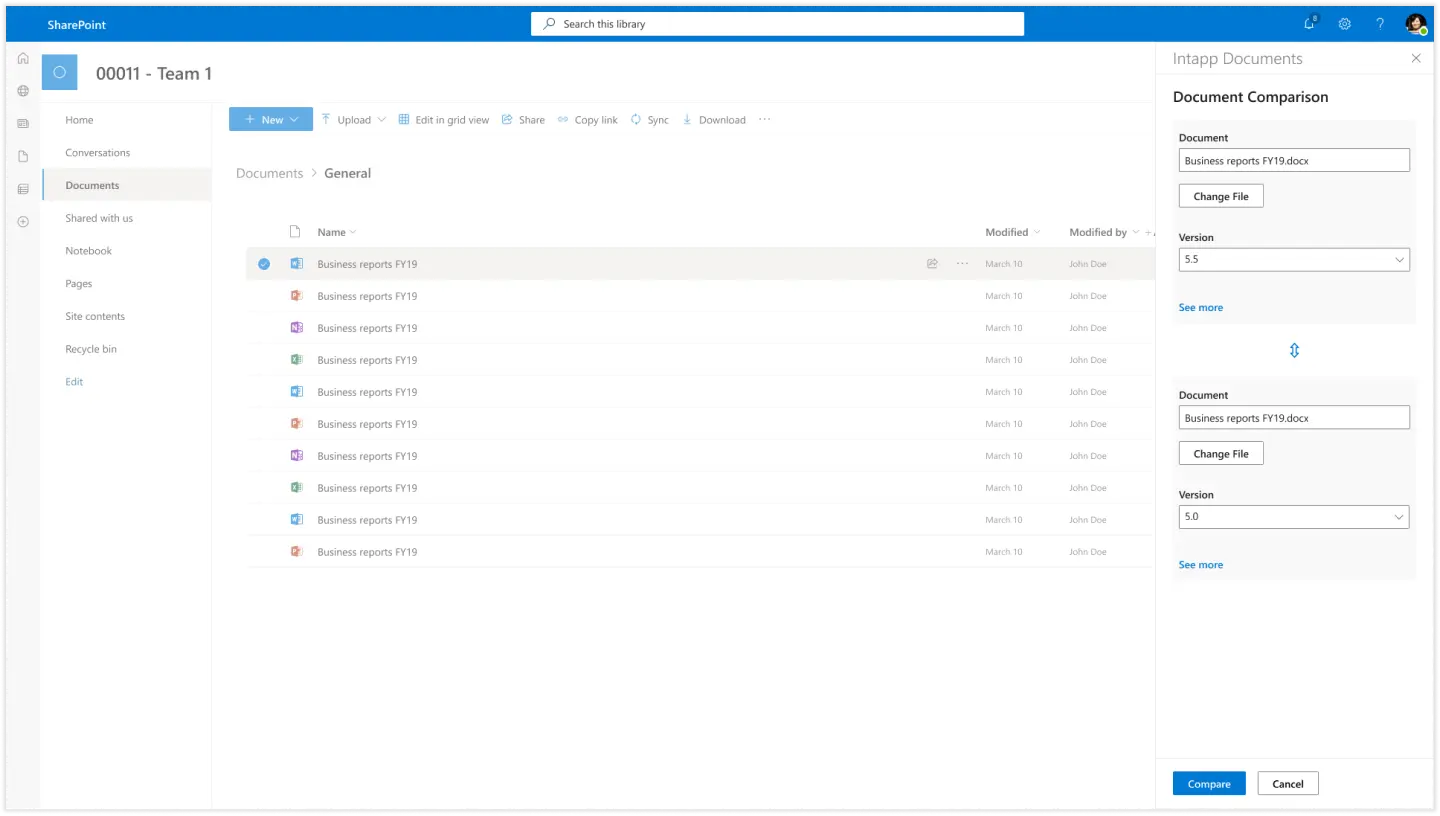Click General in the breadcrumb path
This screenshot has height=816, width=1440.
[x=347, y=173]
